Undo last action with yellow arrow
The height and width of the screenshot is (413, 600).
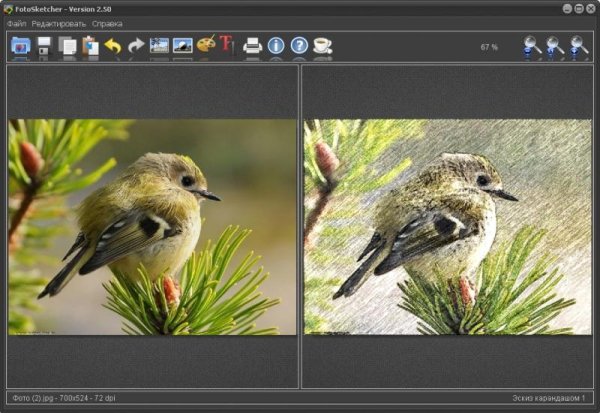(113, 46)
